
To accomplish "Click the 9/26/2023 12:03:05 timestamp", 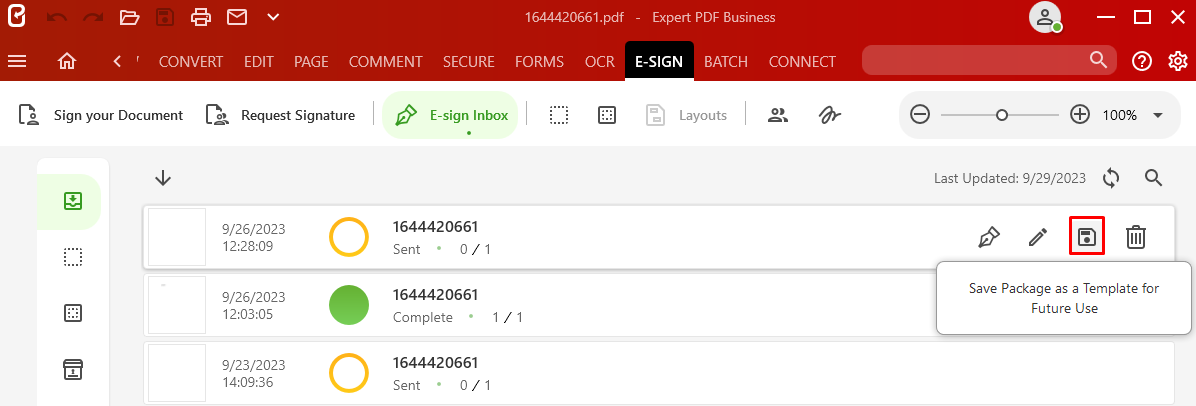I will pos(253,305).
